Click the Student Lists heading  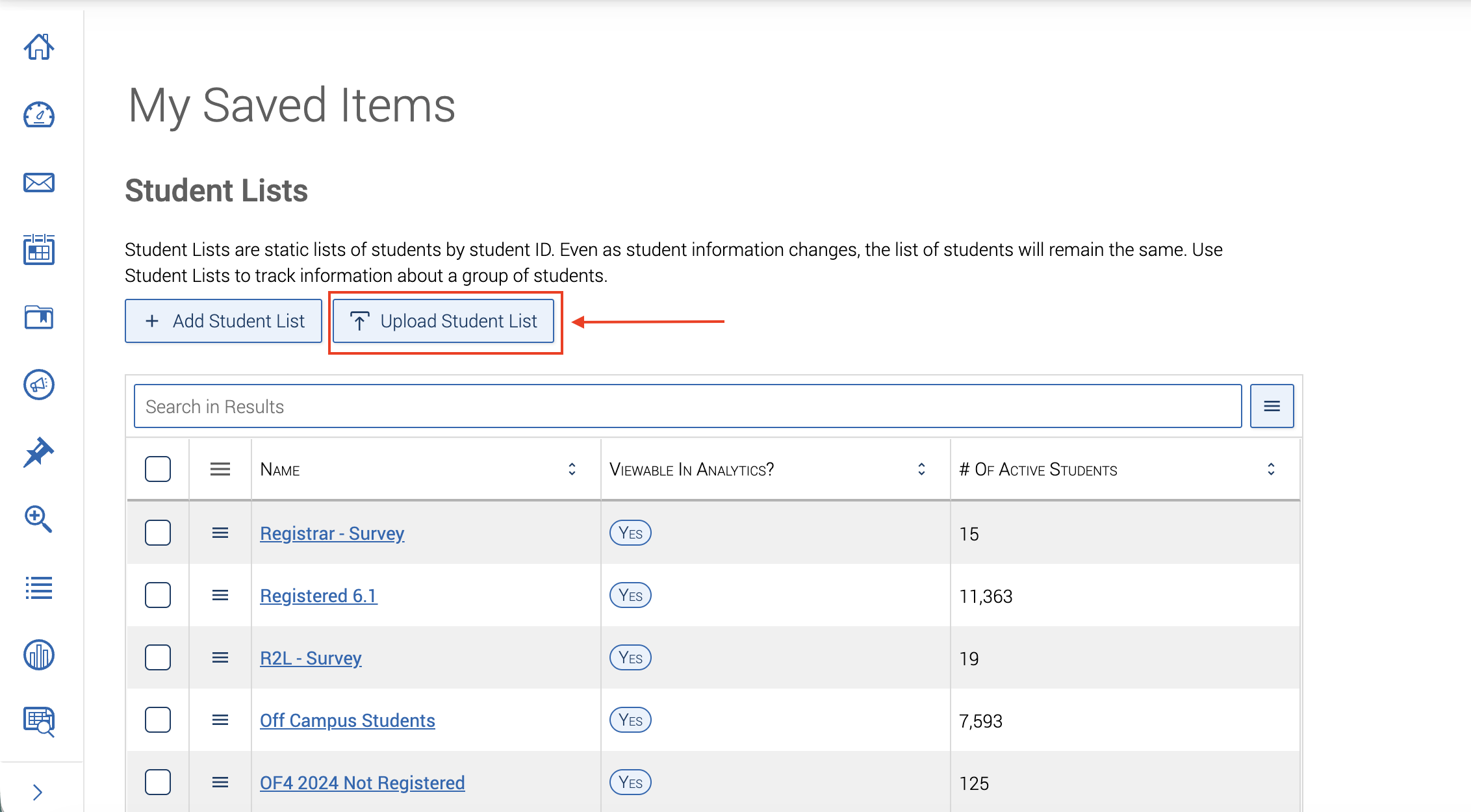(216, 190)
